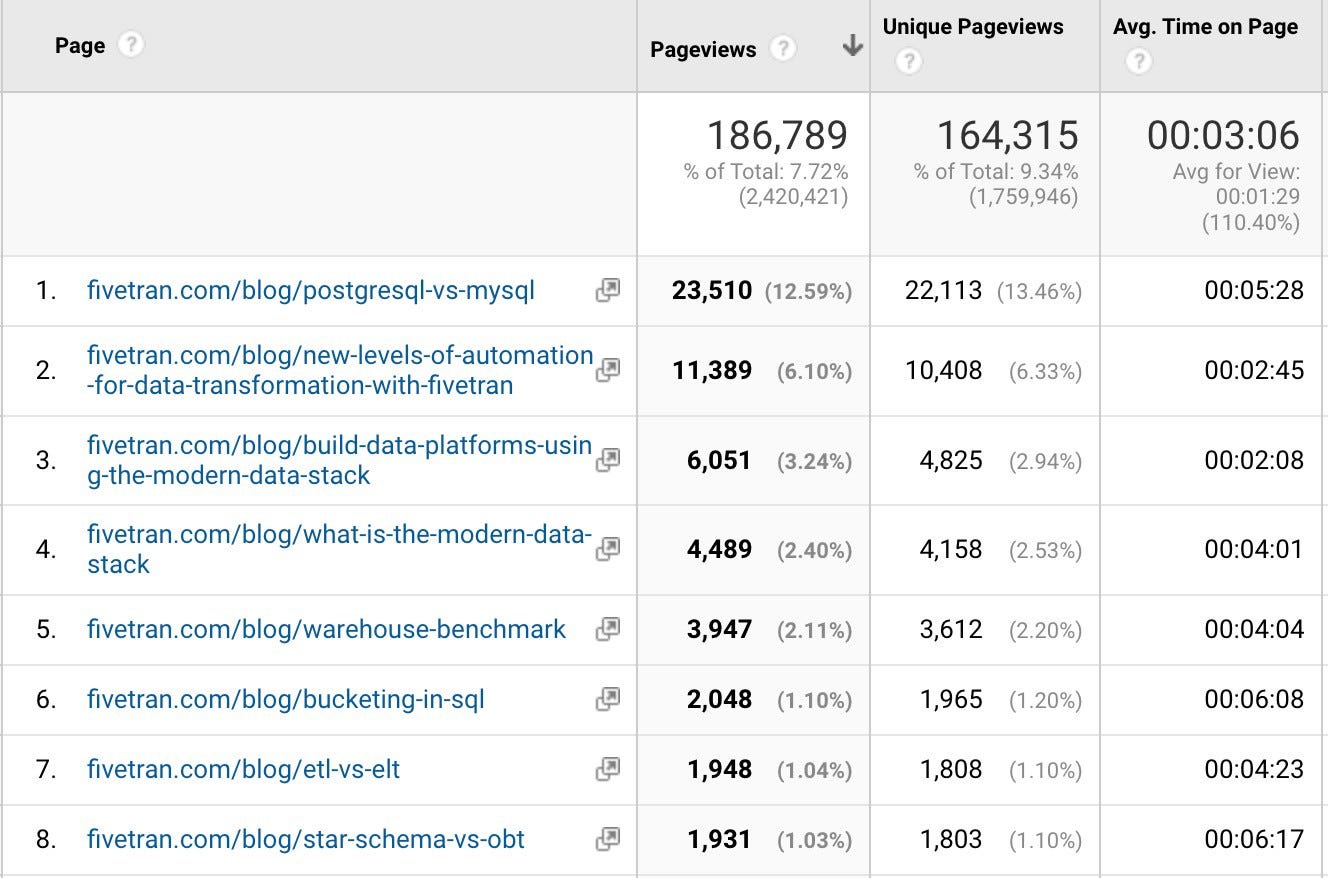Select unique pageviews cell 4,158
This screenshot has width=1328, height=878.
click(951, 549)
